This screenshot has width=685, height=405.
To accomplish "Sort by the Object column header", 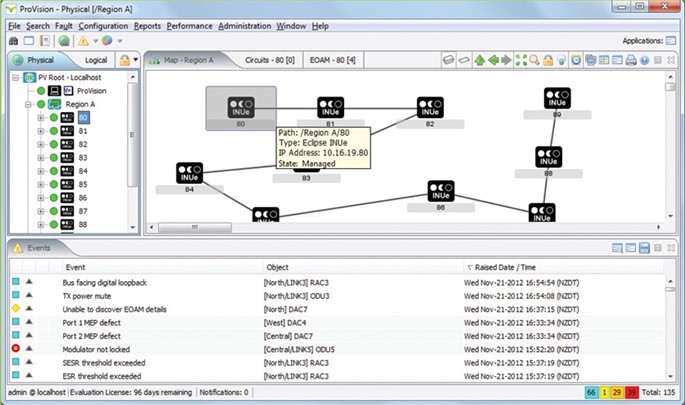I will click(277, 267).
